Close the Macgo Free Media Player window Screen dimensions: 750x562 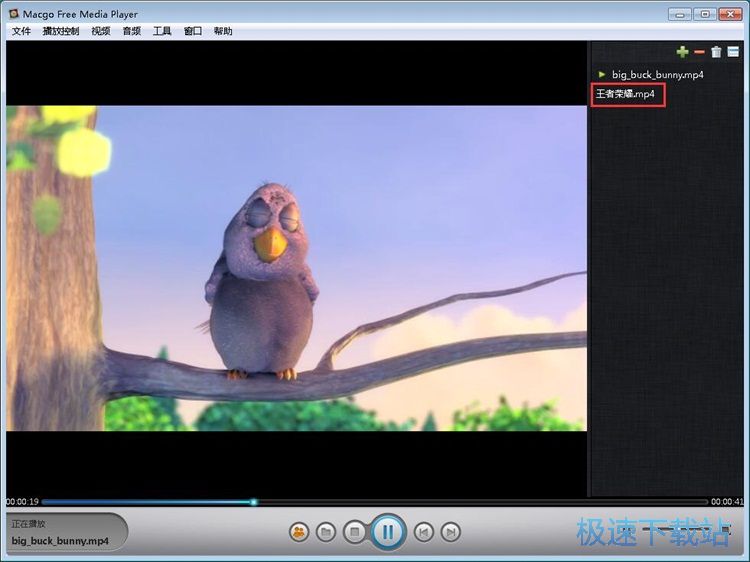point(730,14)
